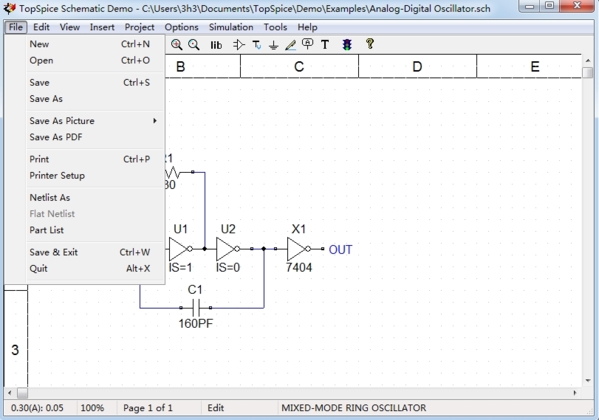The height and width of the screenshot is (420, 599).
Task: Click the 7404 part label
Action: (299, 267)
